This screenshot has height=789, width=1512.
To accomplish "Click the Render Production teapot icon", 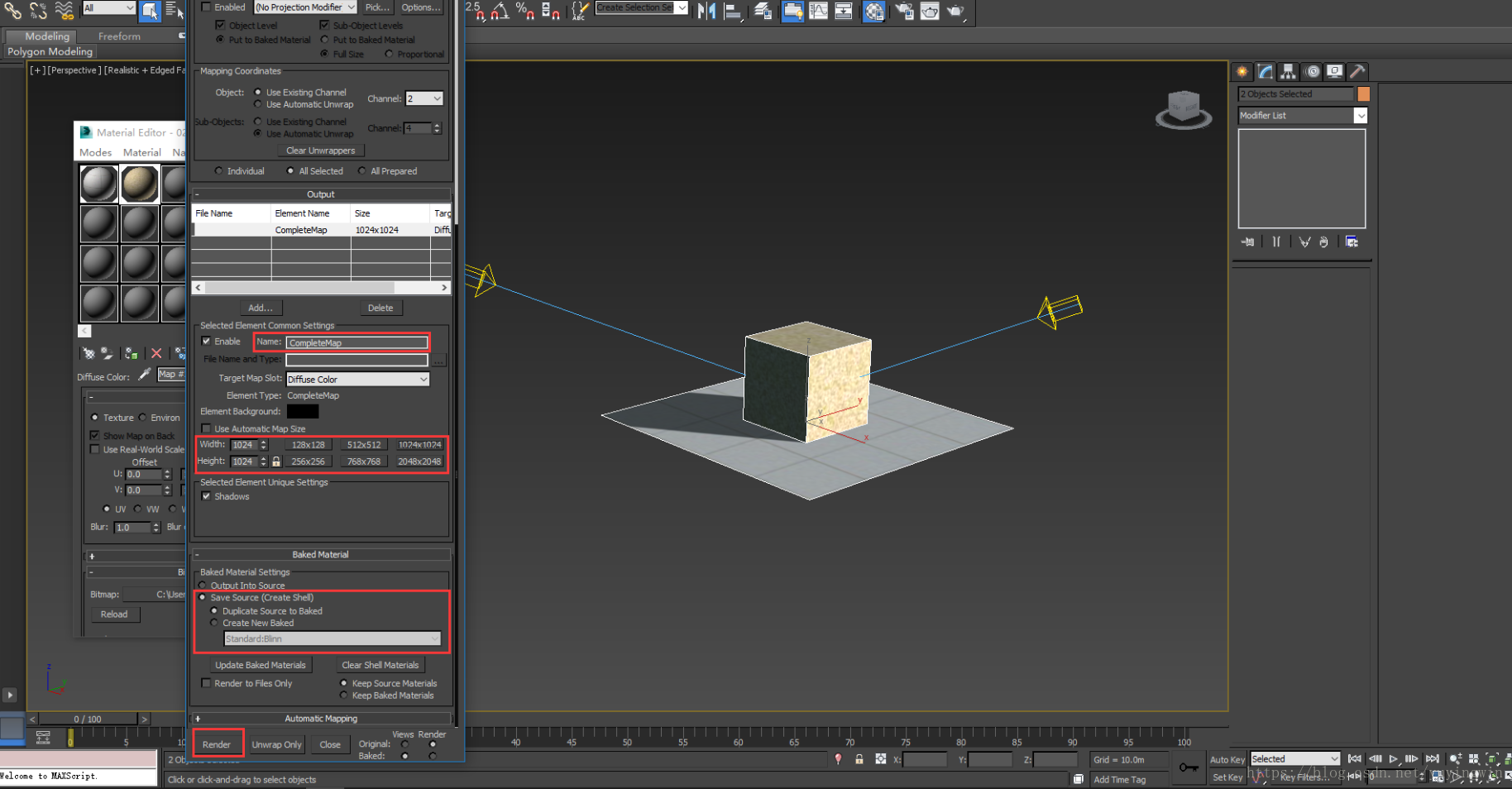I will [x=955, y=11].
